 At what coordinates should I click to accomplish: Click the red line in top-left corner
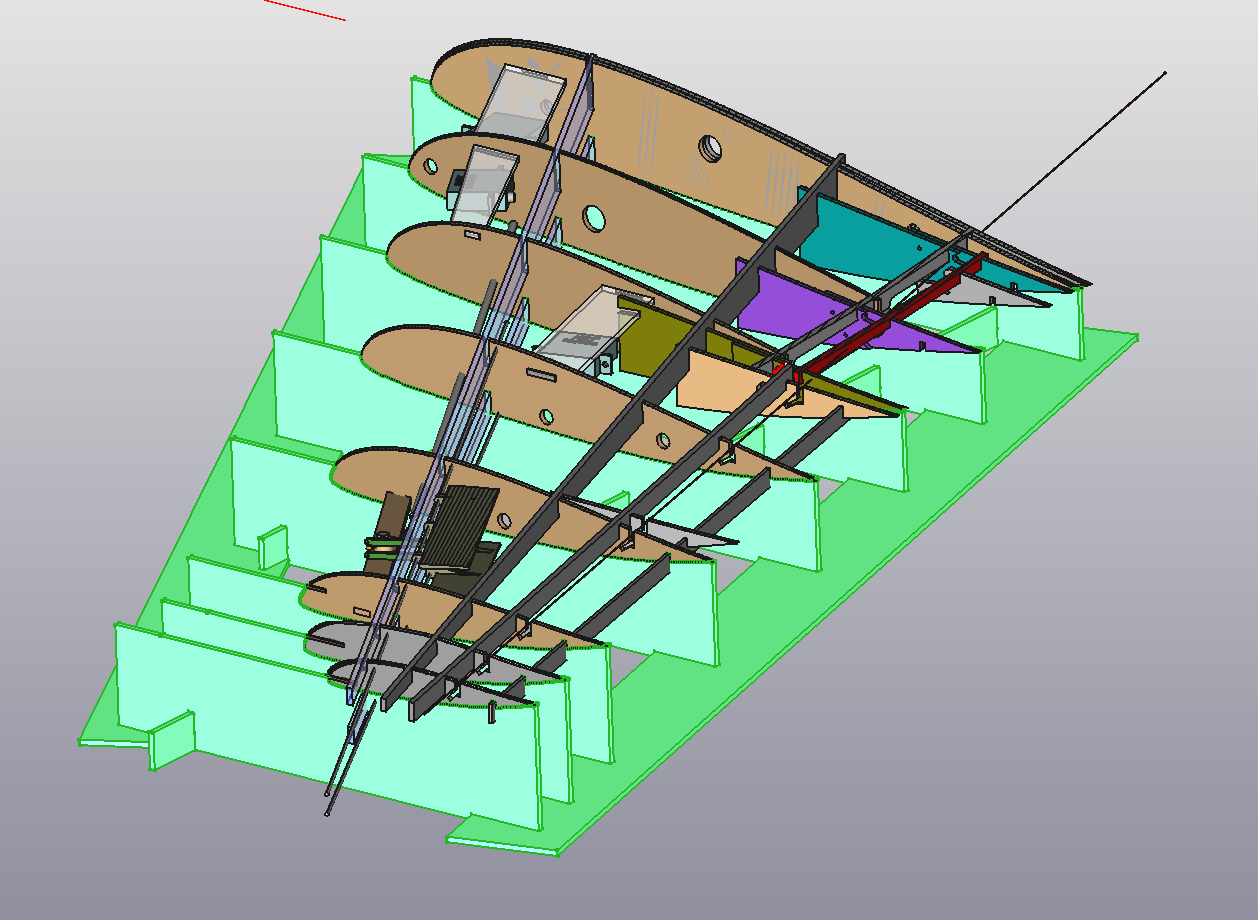click(x=305, y=10)
